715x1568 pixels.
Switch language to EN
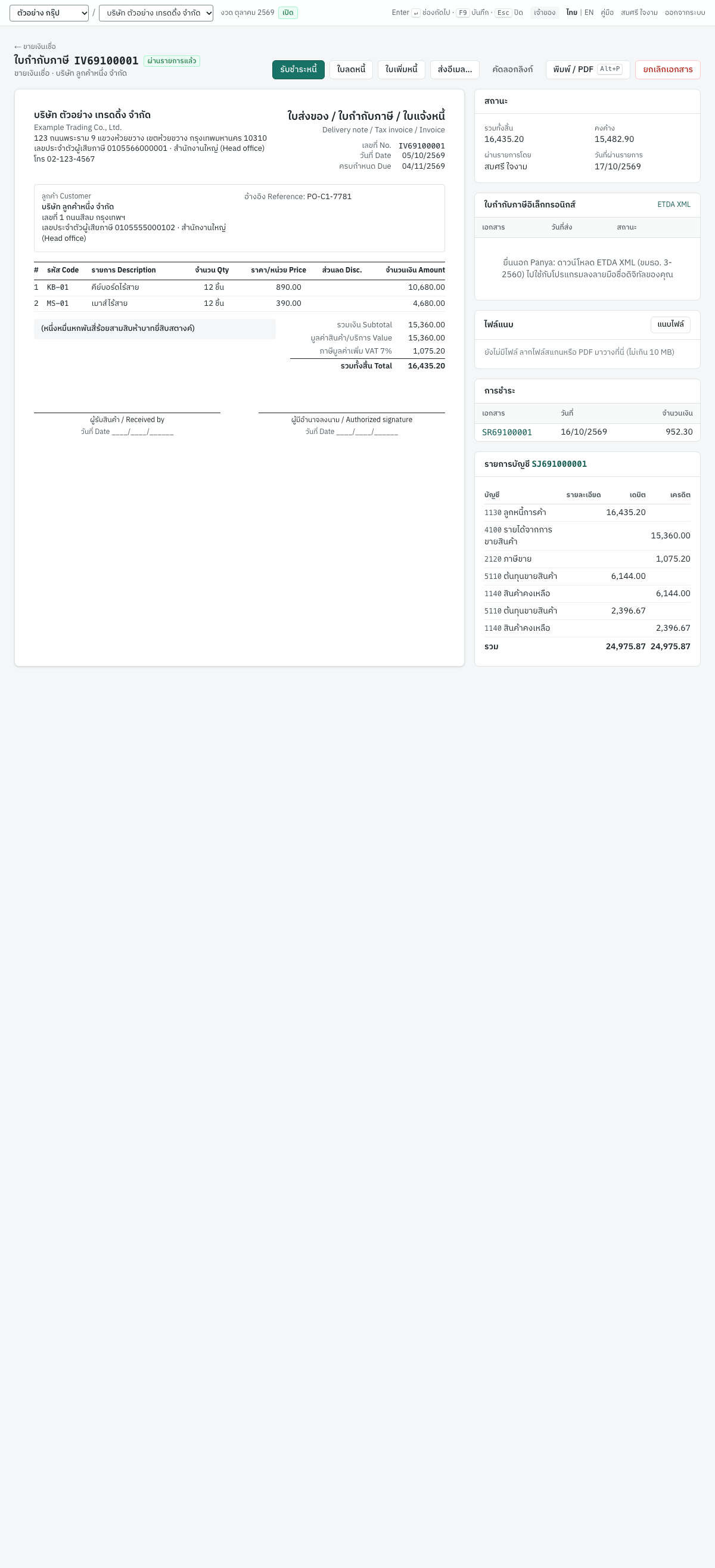[589, 13]
